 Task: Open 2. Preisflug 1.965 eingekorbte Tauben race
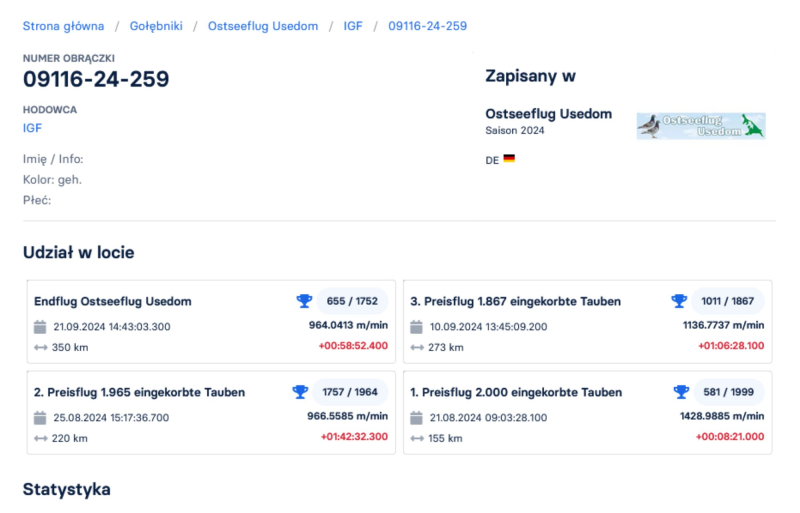(139, 392)
